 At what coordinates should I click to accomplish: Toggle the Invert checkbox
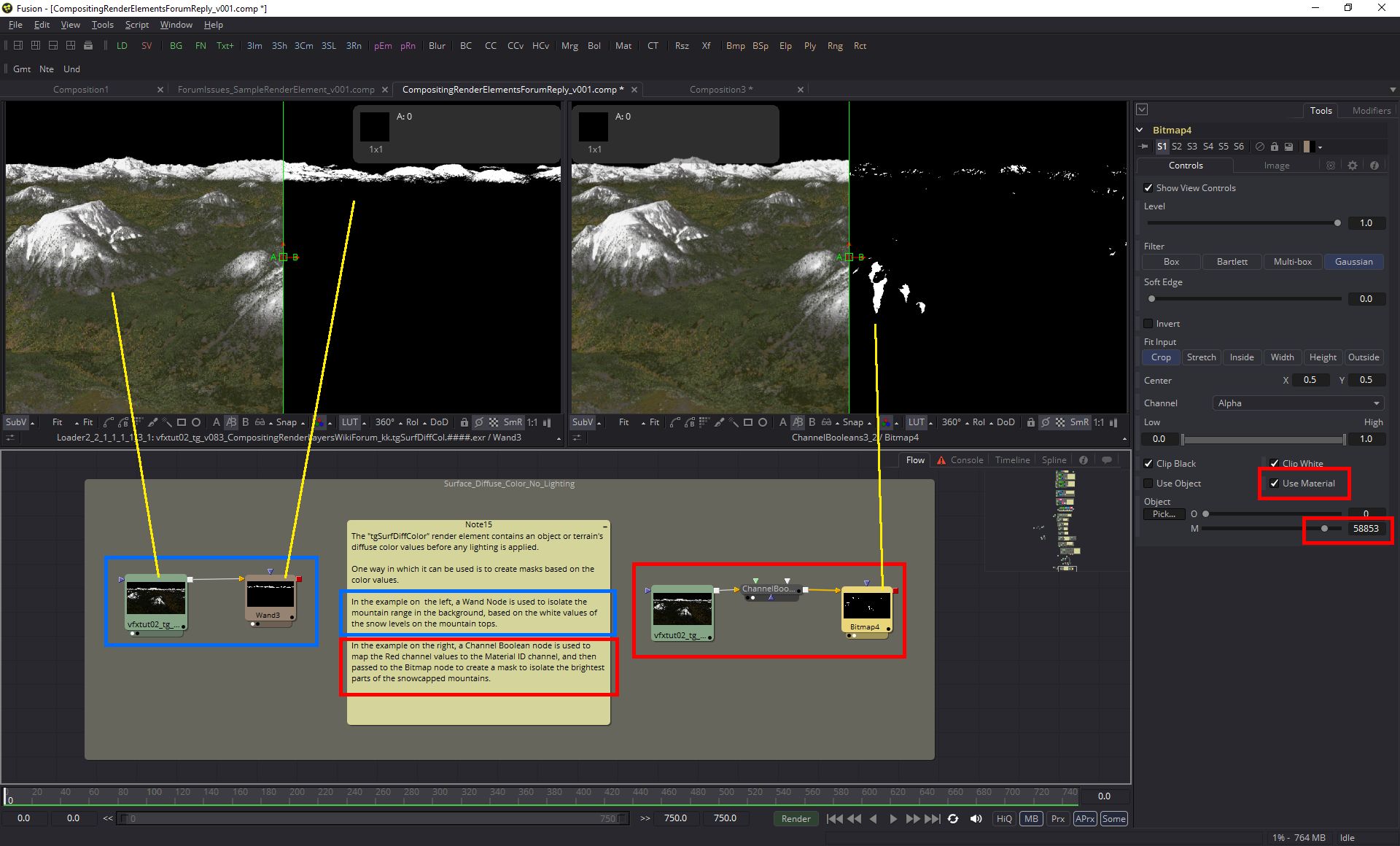1148,323
